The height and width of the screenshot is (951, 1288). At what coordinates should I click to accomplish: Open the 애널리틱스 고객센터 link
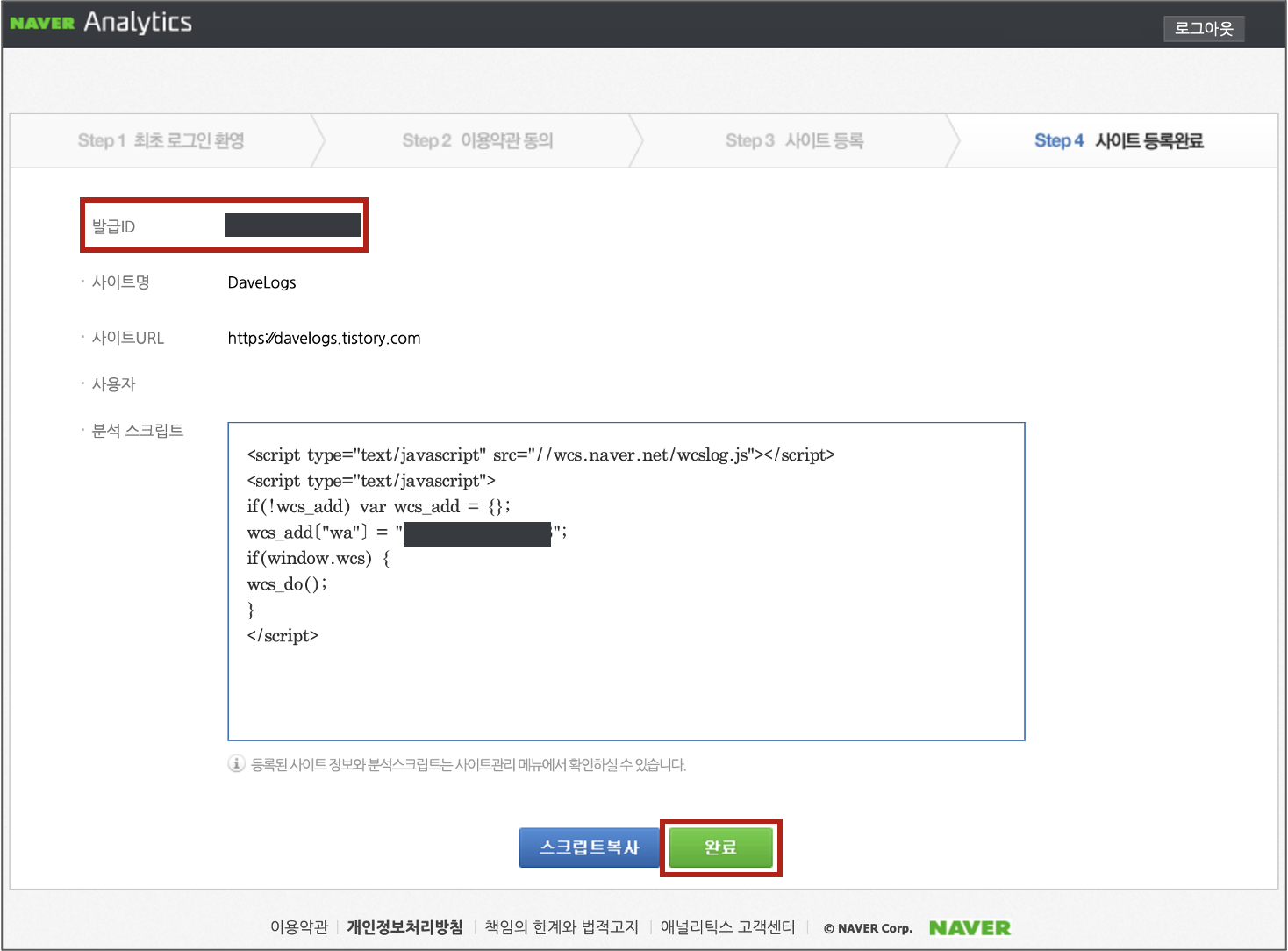(727, 927)
